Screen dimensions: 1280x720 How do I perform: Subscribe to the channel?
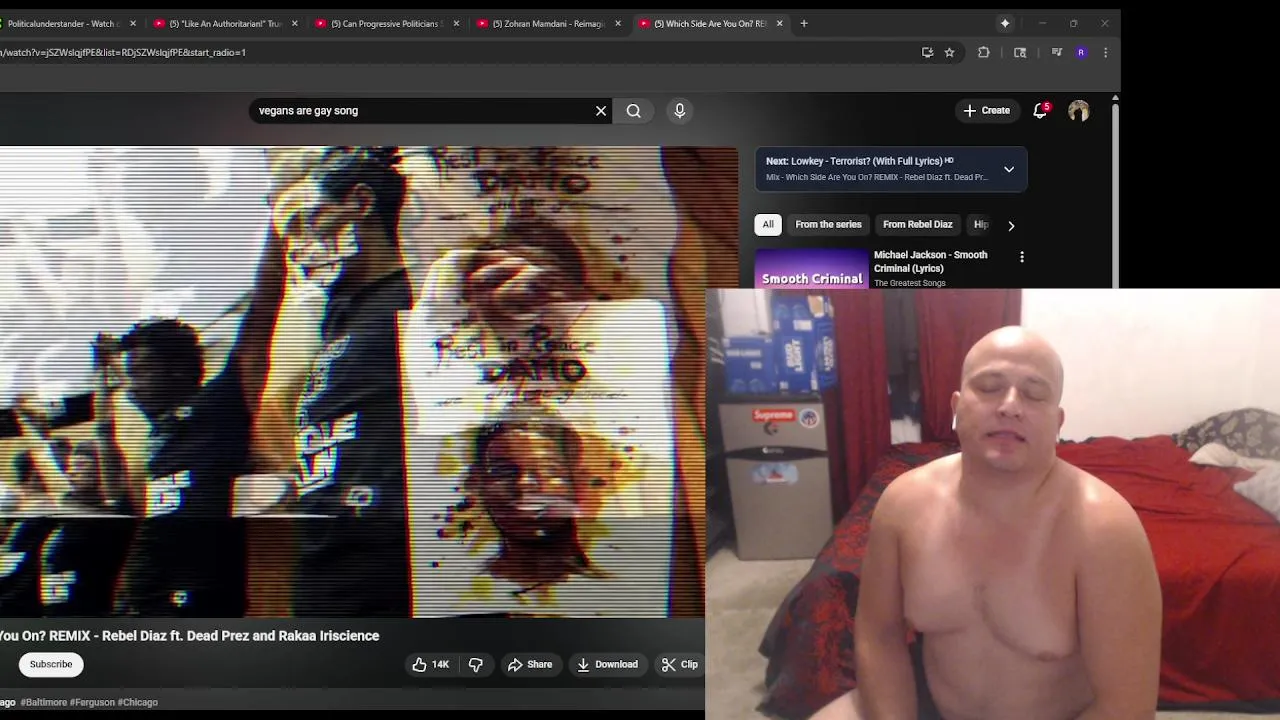(51, 664)
